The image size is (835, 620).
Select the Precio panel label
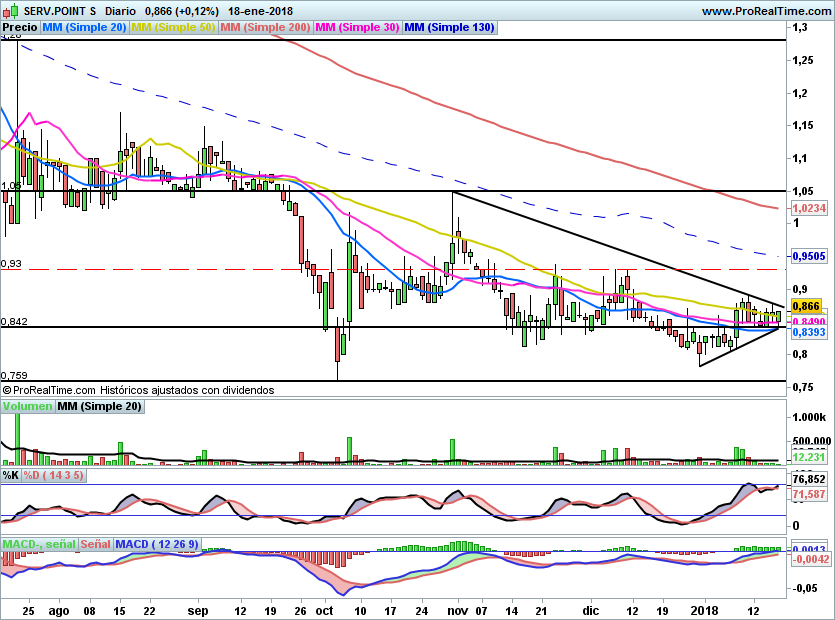pos(20,28)
